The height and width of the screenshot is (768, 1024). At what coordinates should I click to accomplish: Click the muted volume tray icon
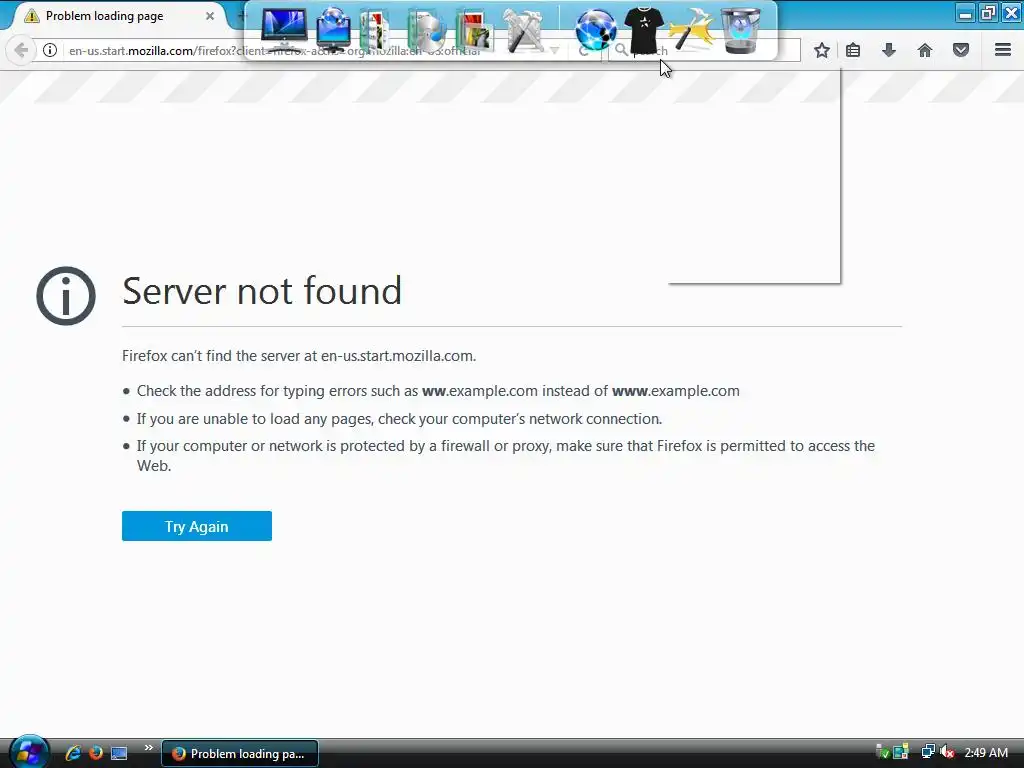[948, 753]
